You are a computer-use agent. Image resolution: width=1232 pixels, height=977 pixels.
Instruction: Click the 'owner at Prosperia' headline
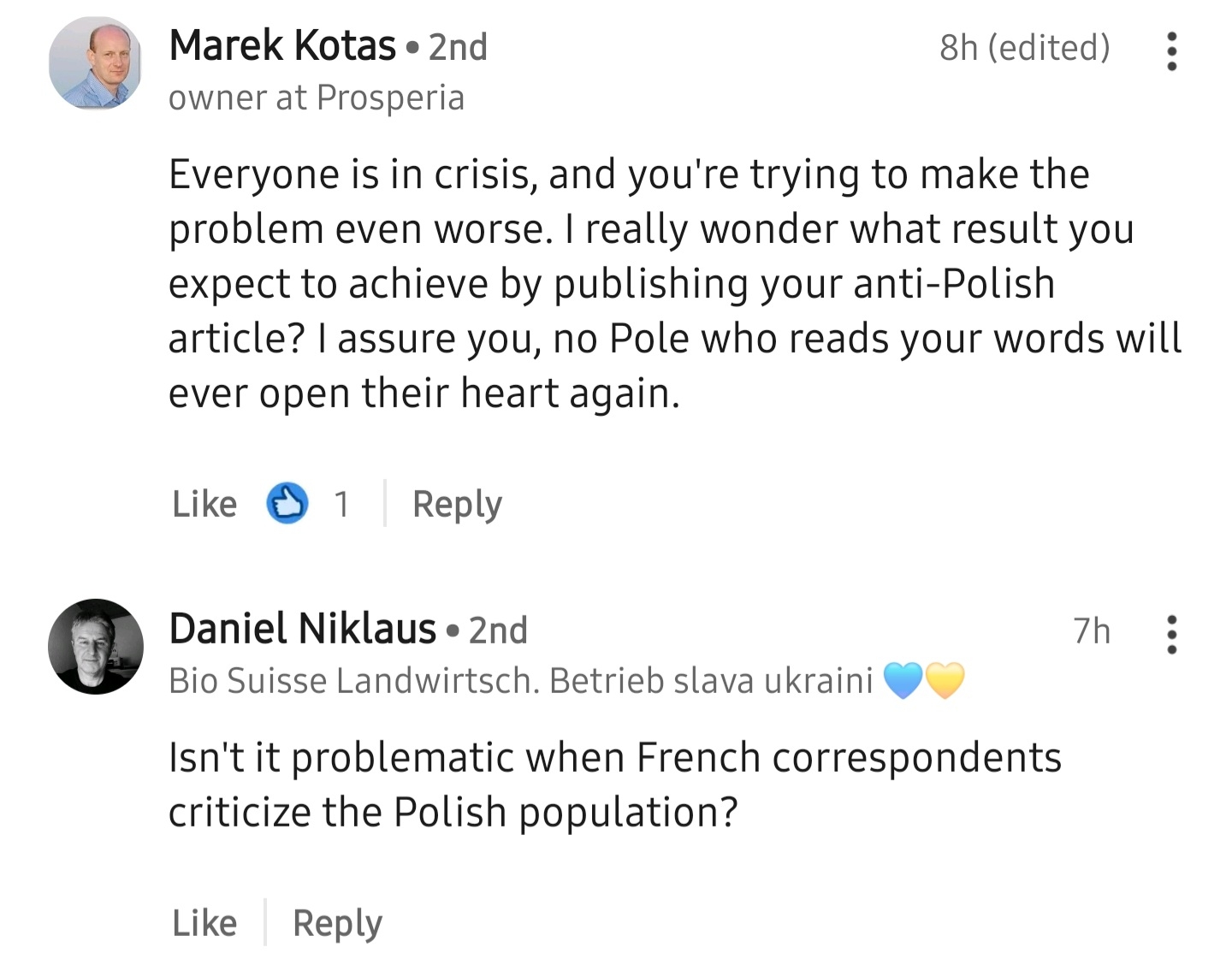tap(316, 98)
